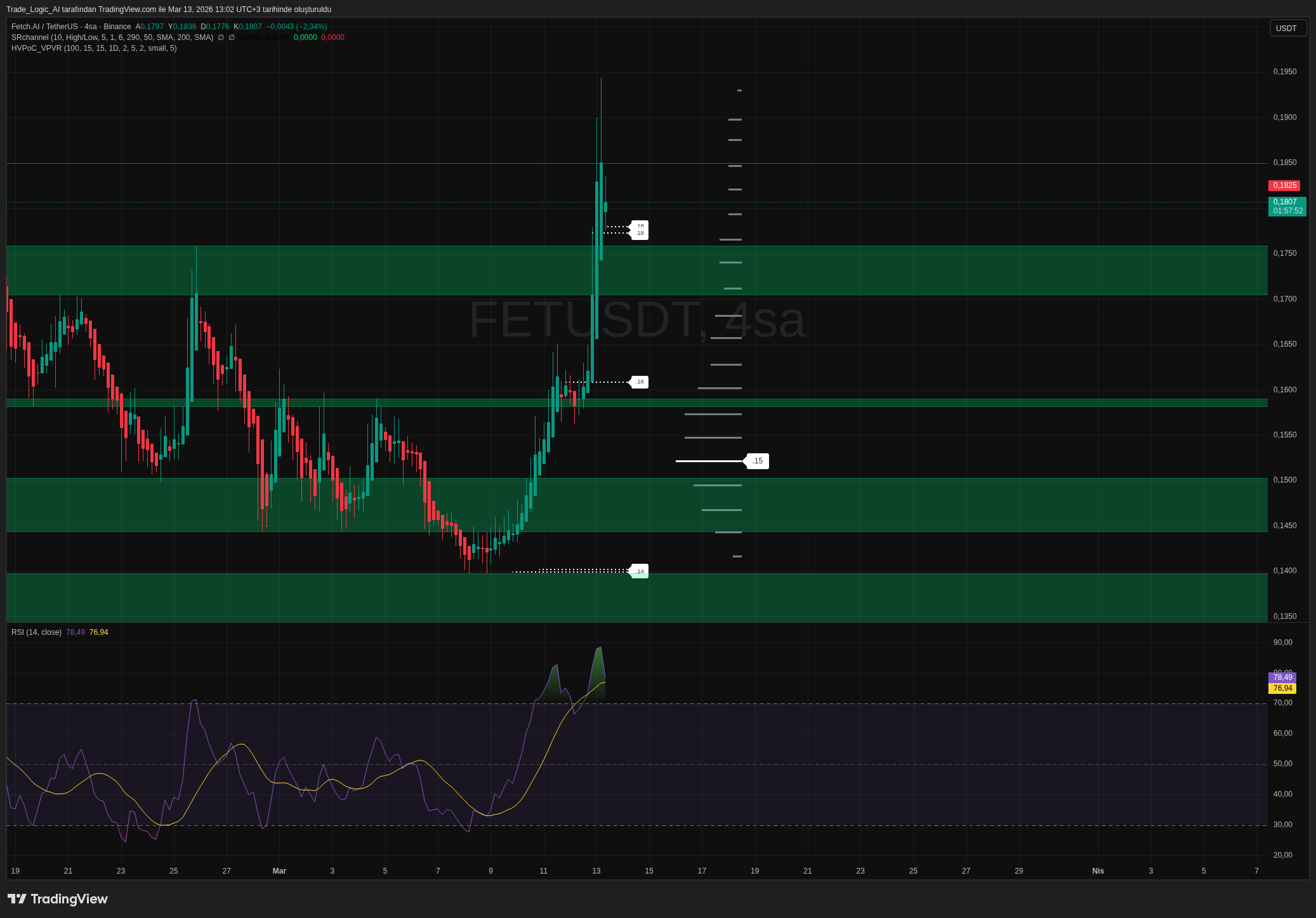Click the .14 level label
The height and width of the screenshot is (918, 1316).
pyautogui.click(x=640, y=571)
